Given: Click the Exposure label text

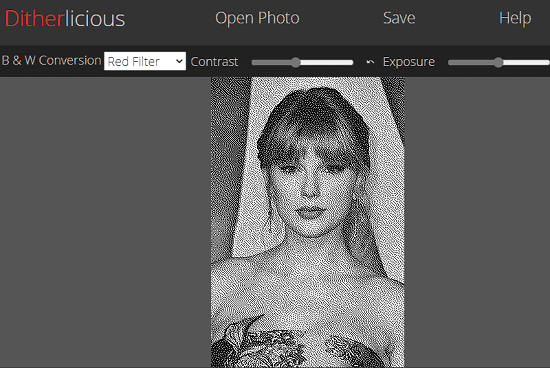Looking at the screenshot, I should 409,62.
